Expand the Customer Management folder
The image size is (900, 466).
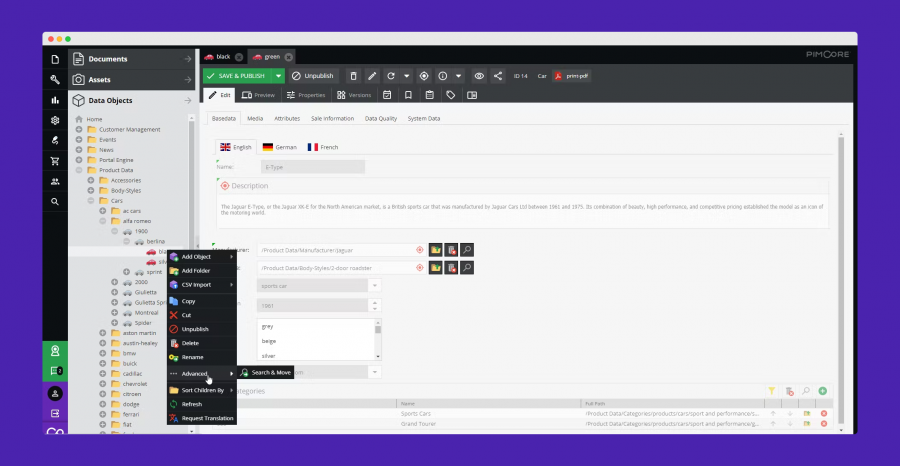(79, 130)
